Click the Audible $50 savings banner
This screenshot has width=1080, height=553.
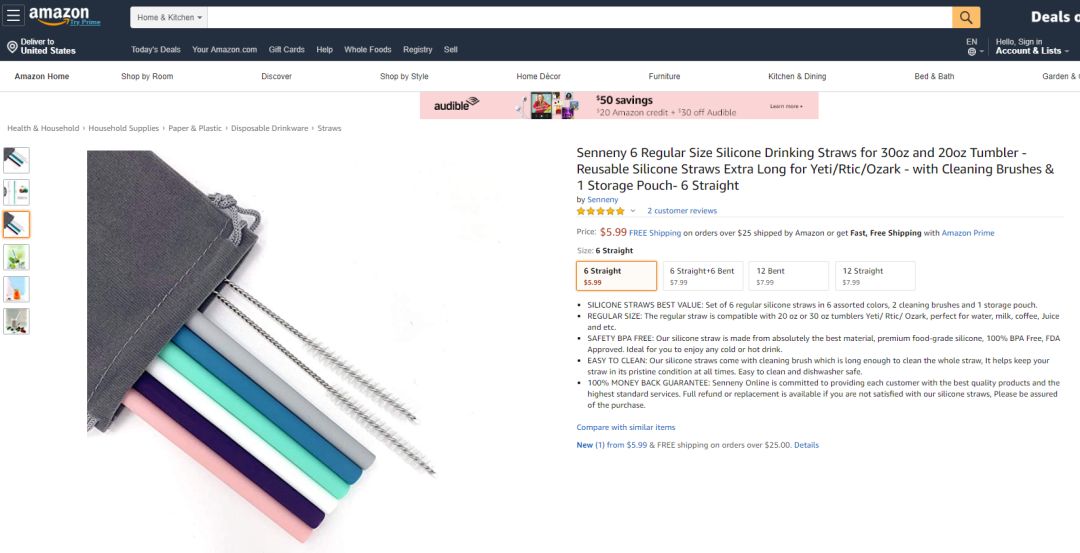pos(619,106)
